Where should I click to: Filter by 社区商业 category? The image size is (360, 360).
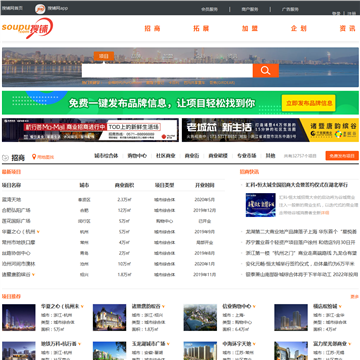(166, 156)
